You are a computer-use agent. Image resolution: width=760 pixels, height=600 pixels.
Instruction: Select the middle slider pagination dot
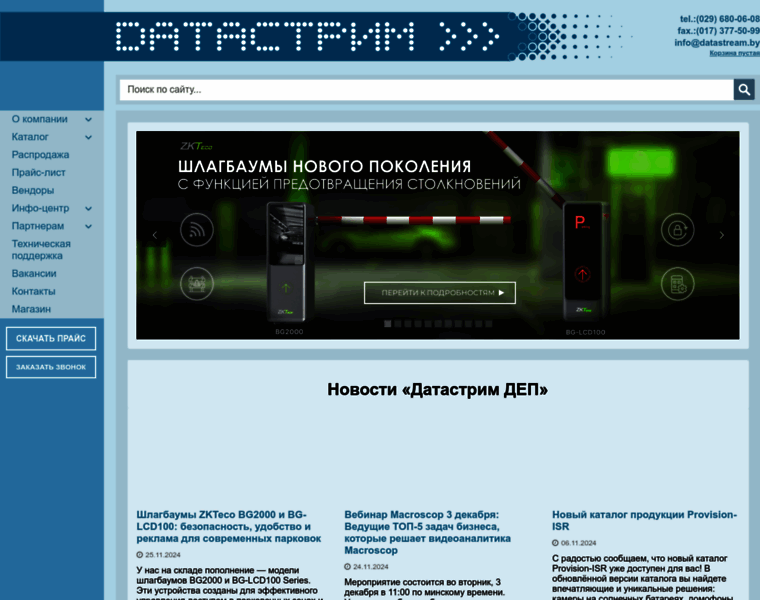point(438,324)
